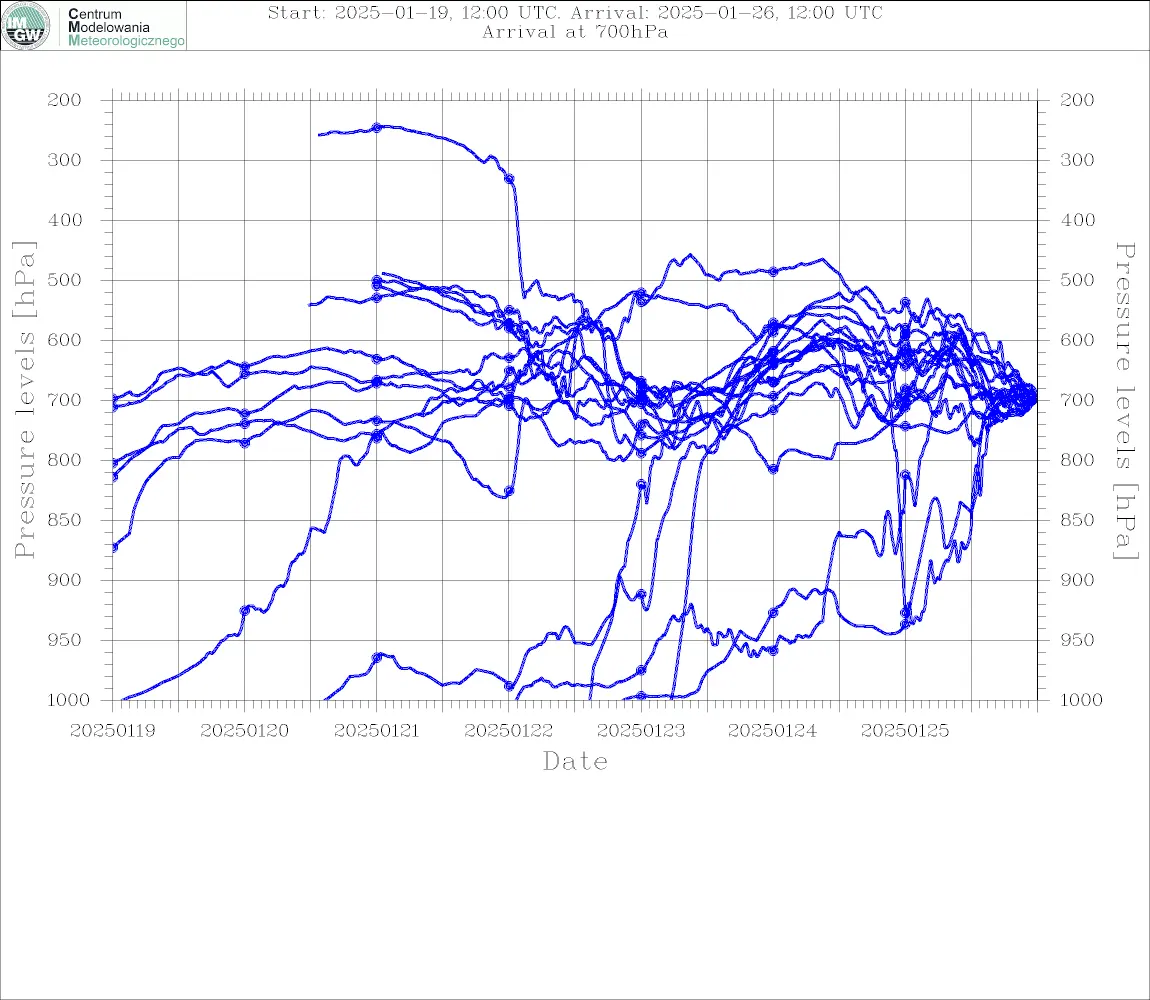Click the right axis 700 tick label

[1077, 401]
